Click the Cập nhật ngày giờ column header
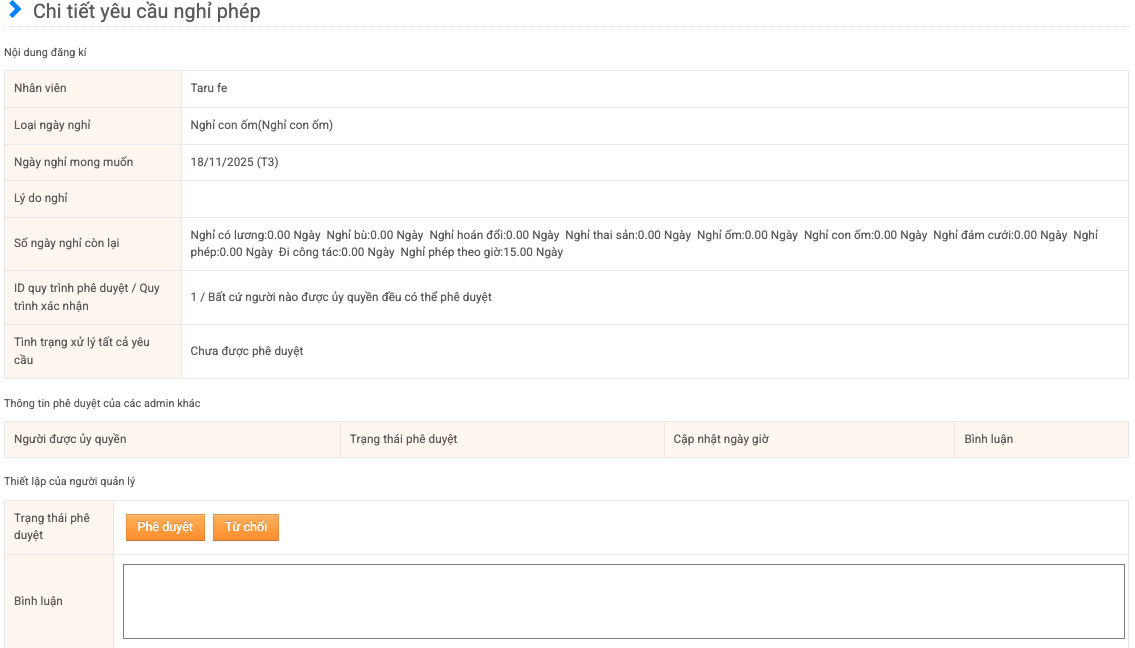This screenshot has width=1135, height=648. point(721,439)
